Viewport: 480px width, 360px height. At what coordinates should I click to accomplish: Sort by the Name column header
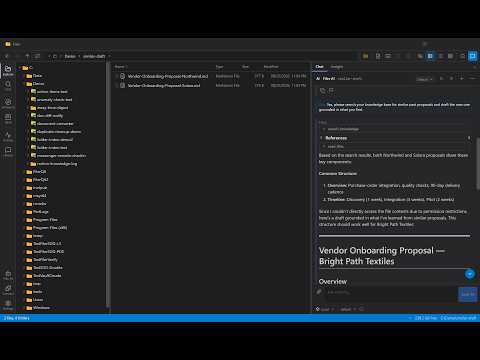[120, 67]
